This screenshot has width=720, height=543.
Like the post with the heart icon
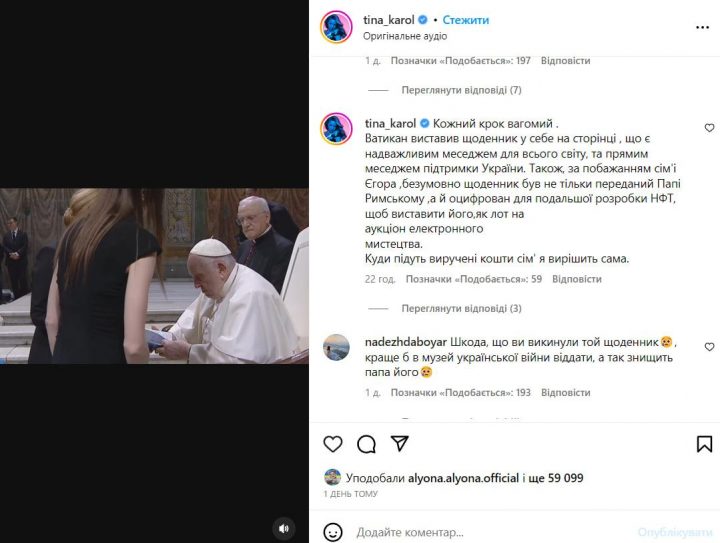333,444
